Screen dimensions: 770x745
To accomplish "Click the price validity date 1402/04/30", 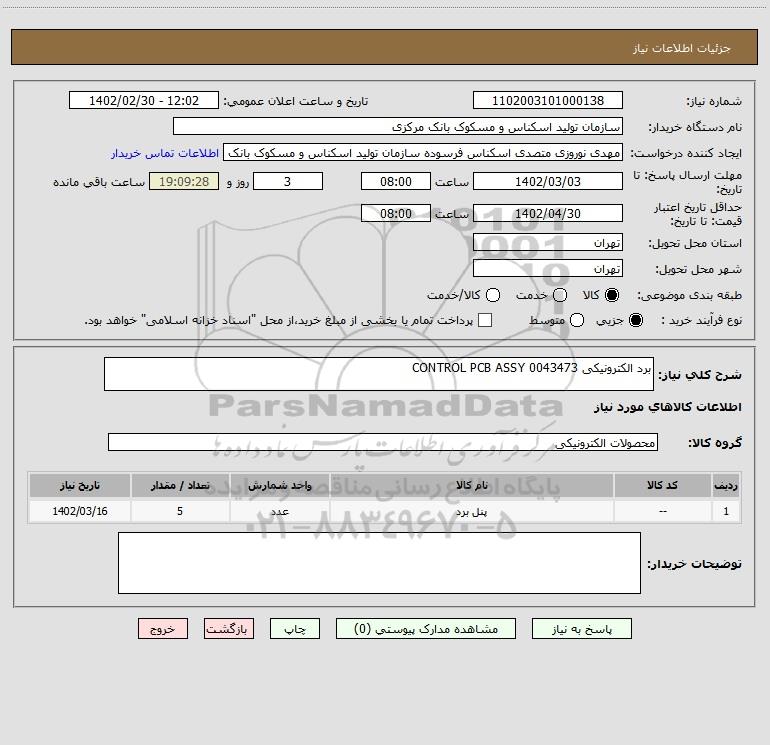I will (x=548, y=213).
